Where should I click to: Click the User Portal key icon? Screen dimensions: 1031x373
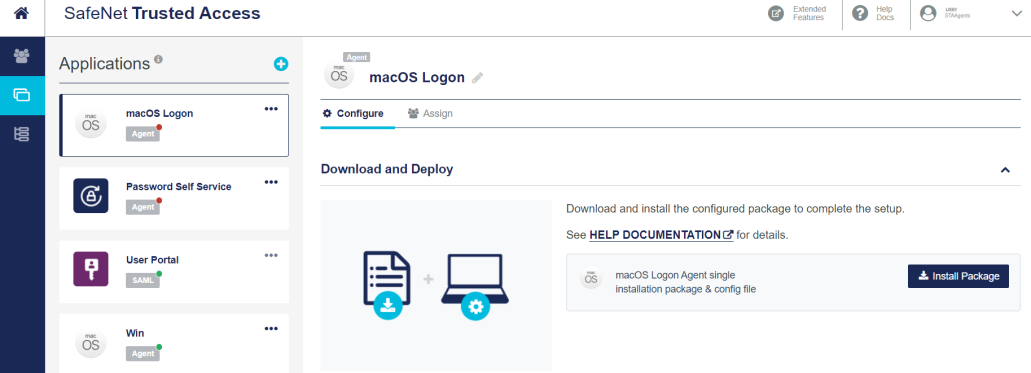coord(91,268)
